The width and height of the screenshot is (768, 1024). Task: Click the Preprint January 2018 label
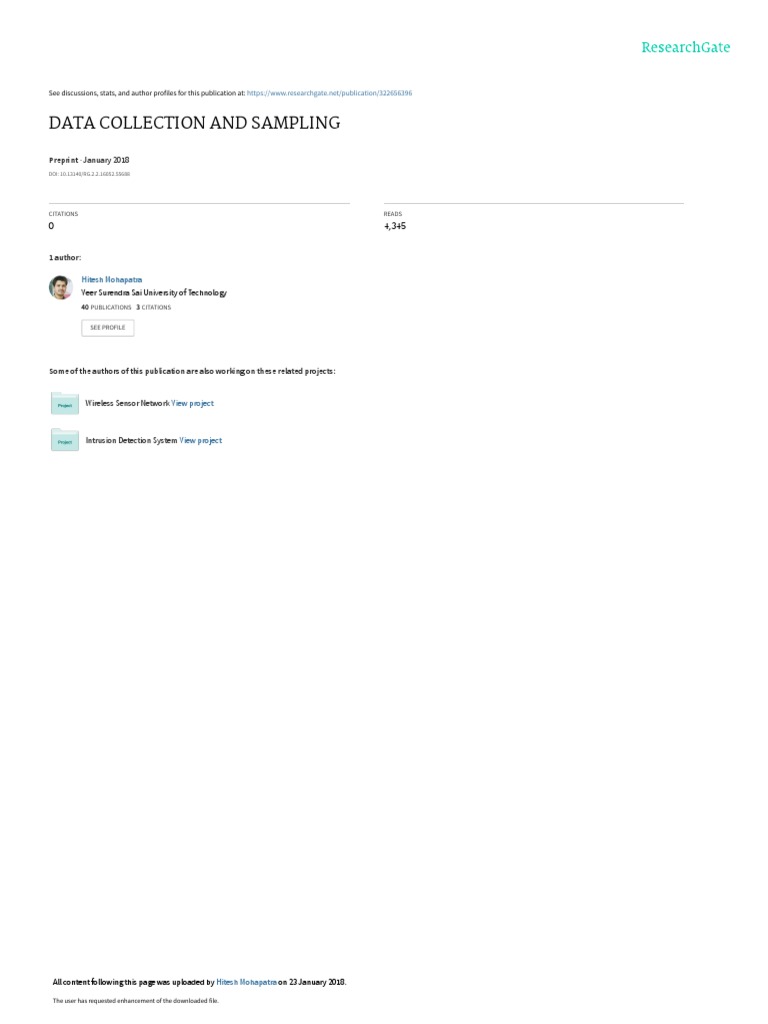tap(89, 160)
